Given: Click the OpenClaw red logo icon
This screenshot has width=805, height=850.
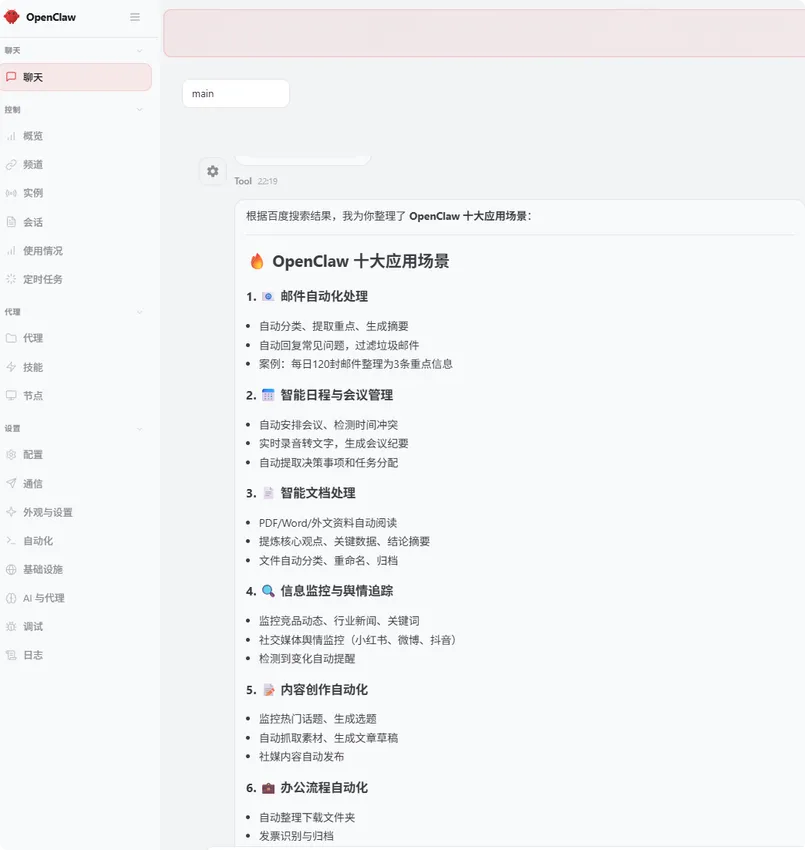Looking at the screenshot, I should click(11, 17).
